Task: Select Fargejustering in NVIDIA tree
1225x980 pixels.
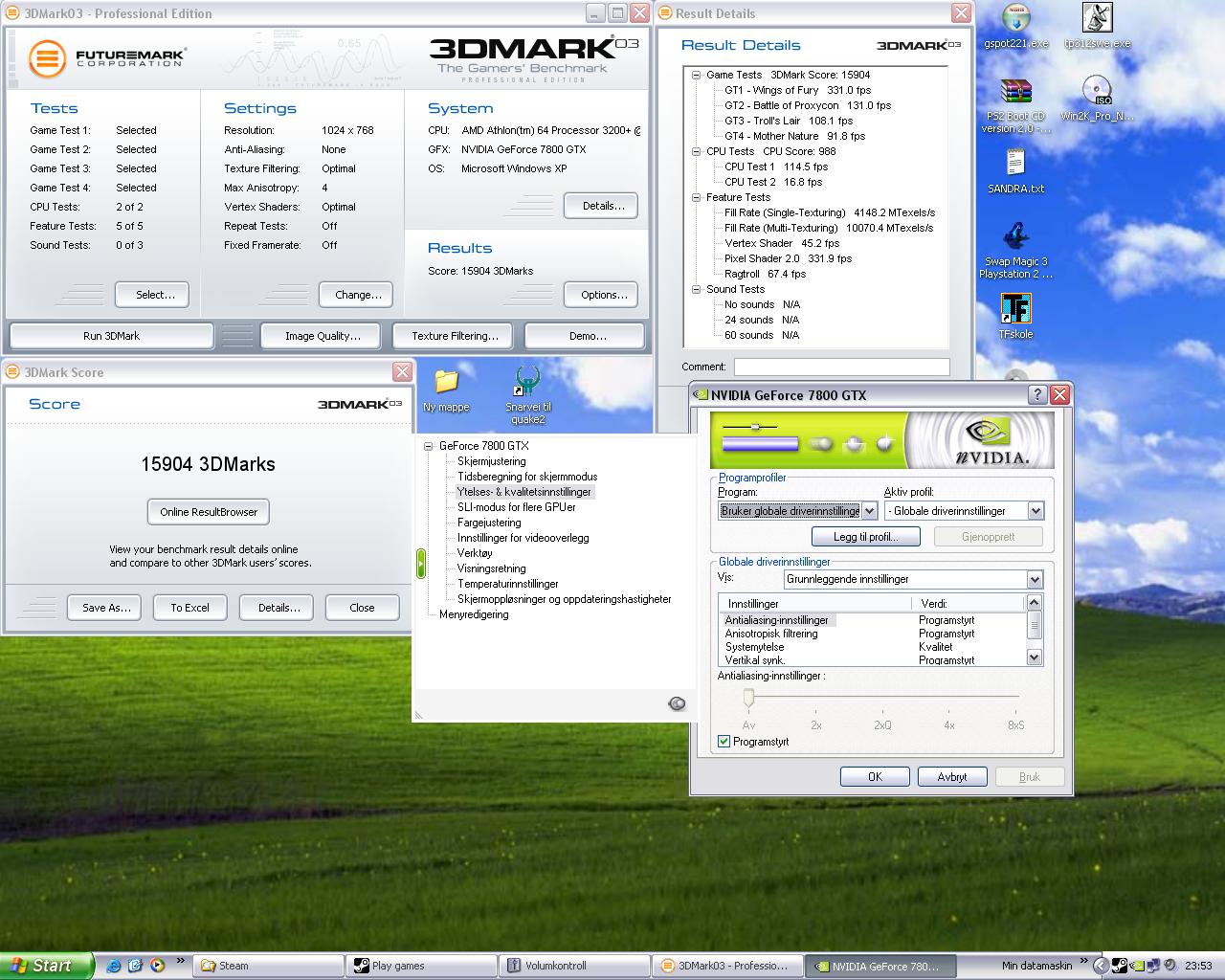Action: click(x=489, y=523)
